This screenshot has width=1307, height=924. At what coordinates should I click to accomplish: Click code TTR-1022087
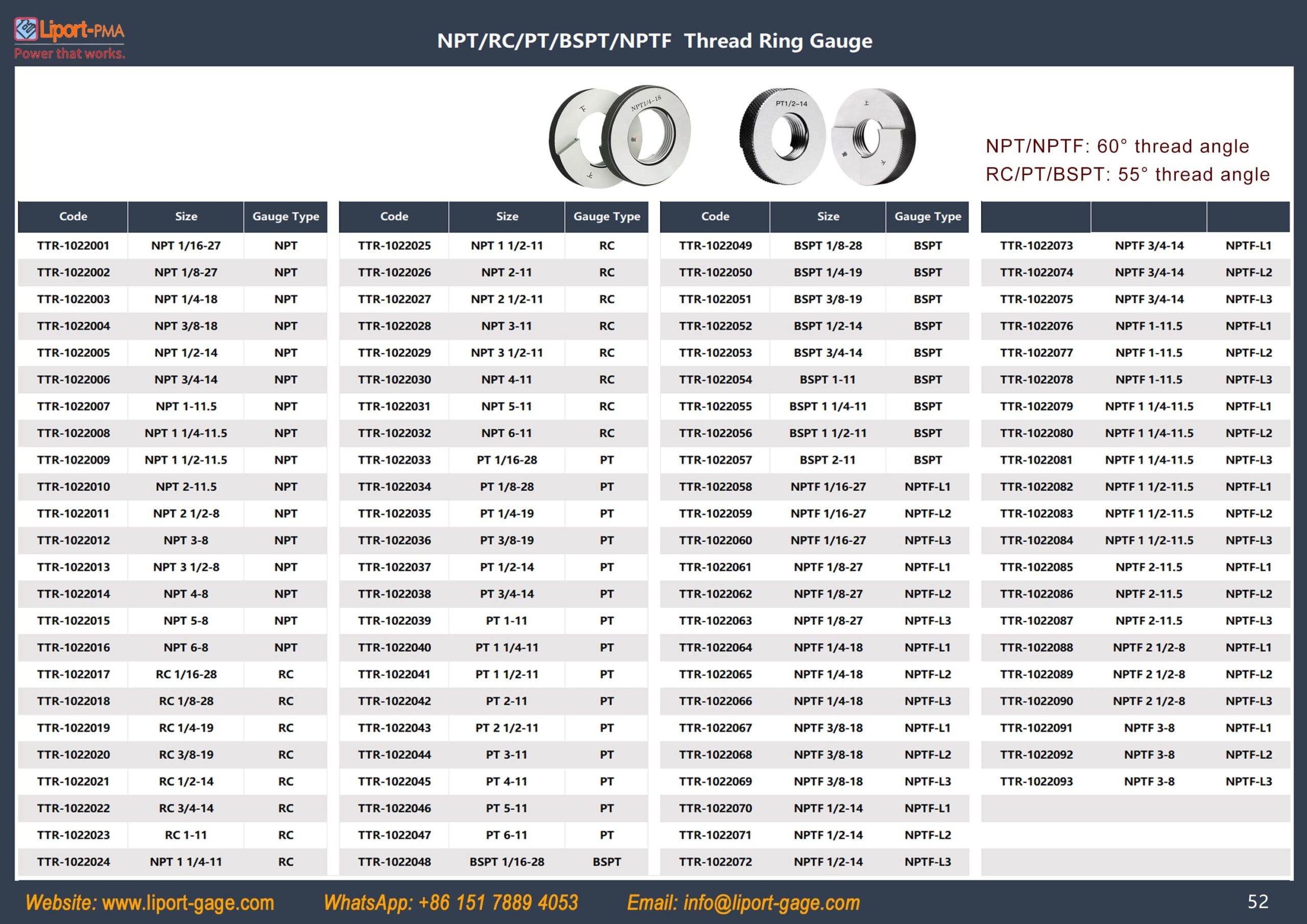1036,621
